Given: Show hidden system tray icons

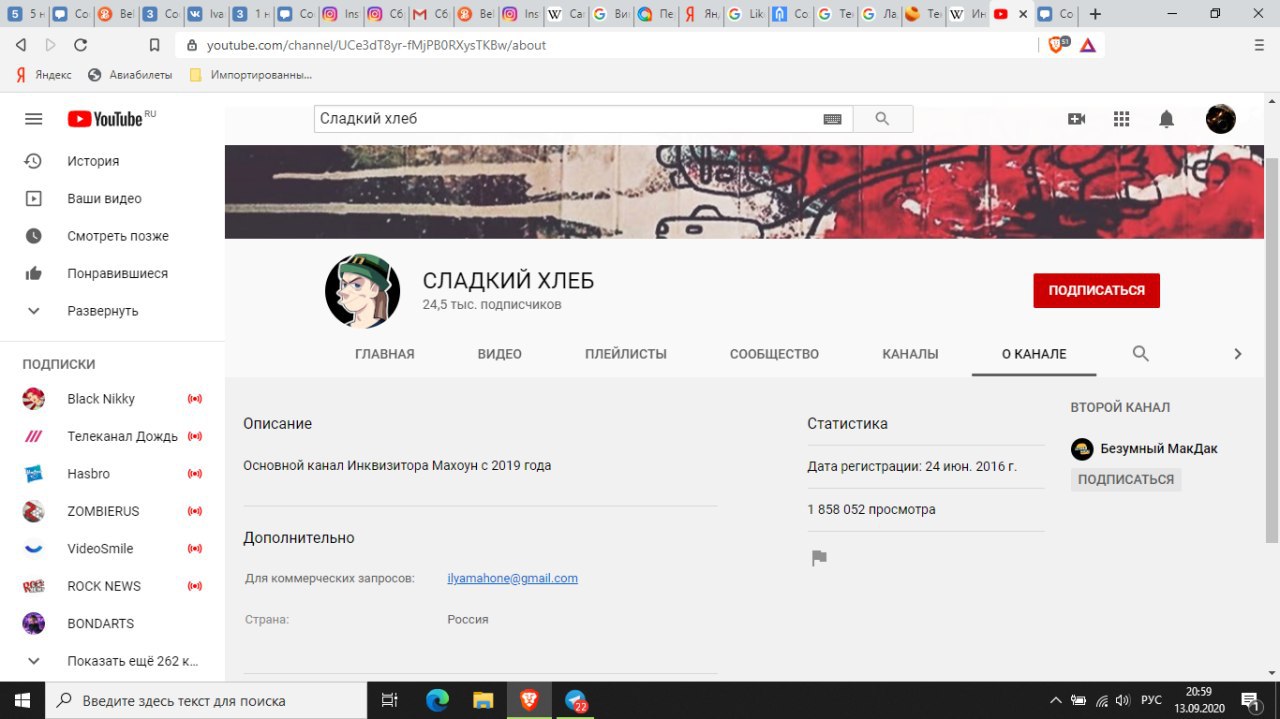Looking at the screenshot, I should 1055,700.
